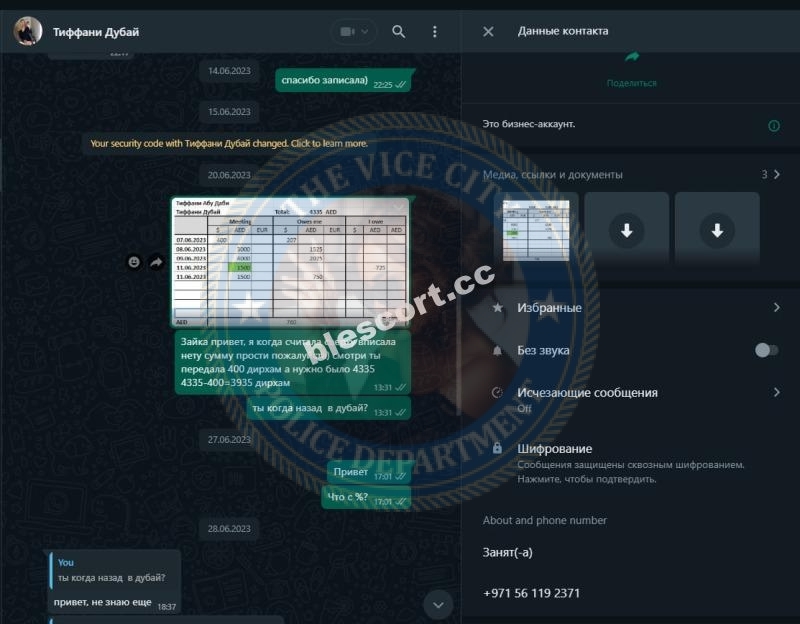Download the second media item
800x624 pixels.
pyautogui.click(x=627, y=231)
